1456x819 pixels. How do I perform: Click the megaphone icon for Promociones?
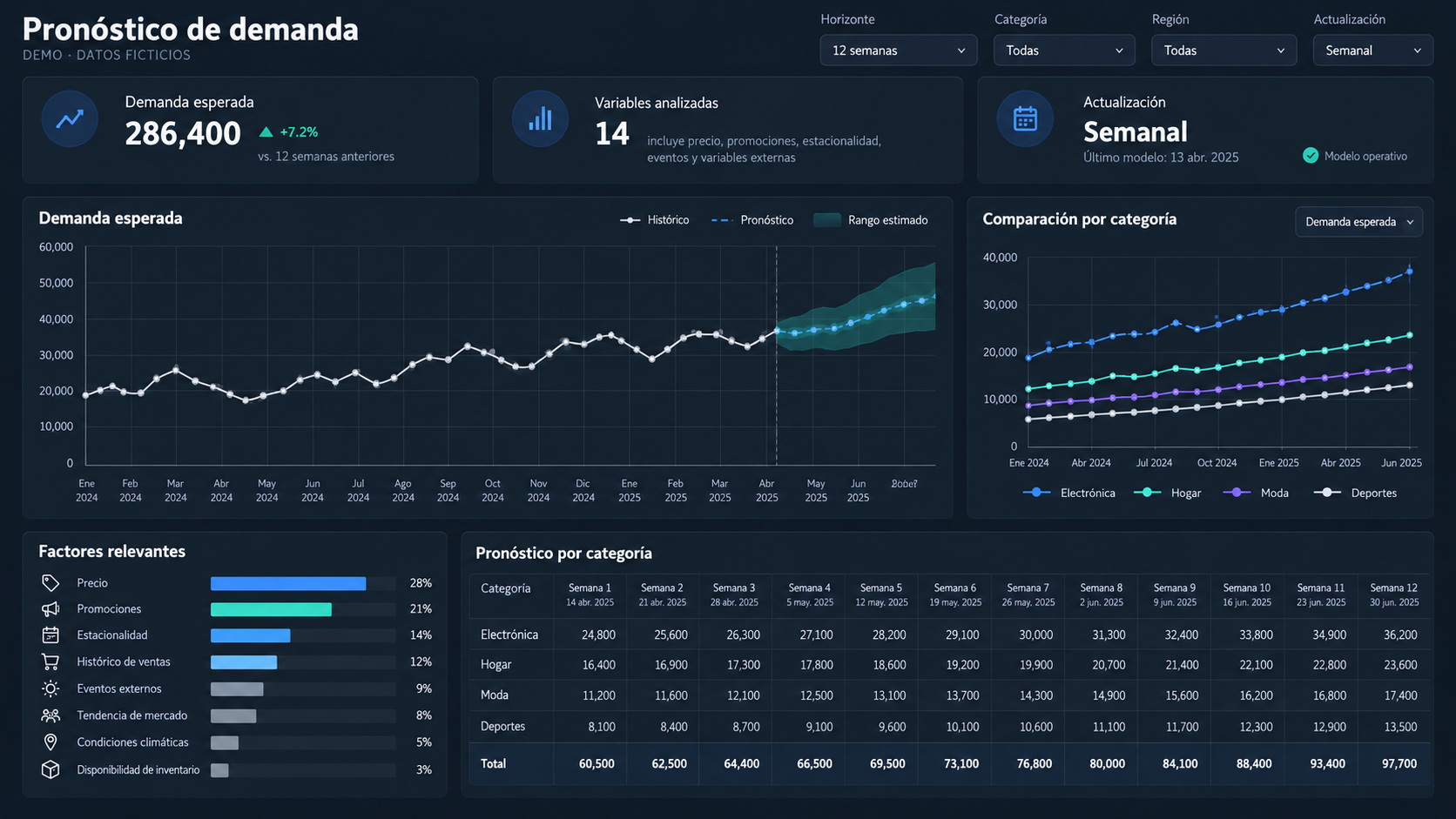point(51,609)
